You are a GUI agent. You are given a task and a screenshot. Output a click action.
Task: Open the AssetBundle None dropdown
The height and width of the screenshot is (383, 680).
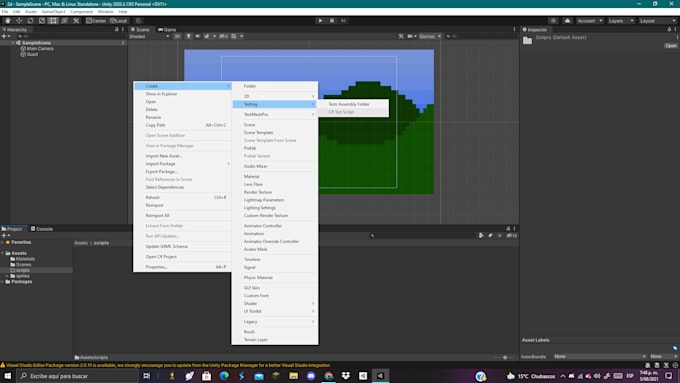click(600, 356)
